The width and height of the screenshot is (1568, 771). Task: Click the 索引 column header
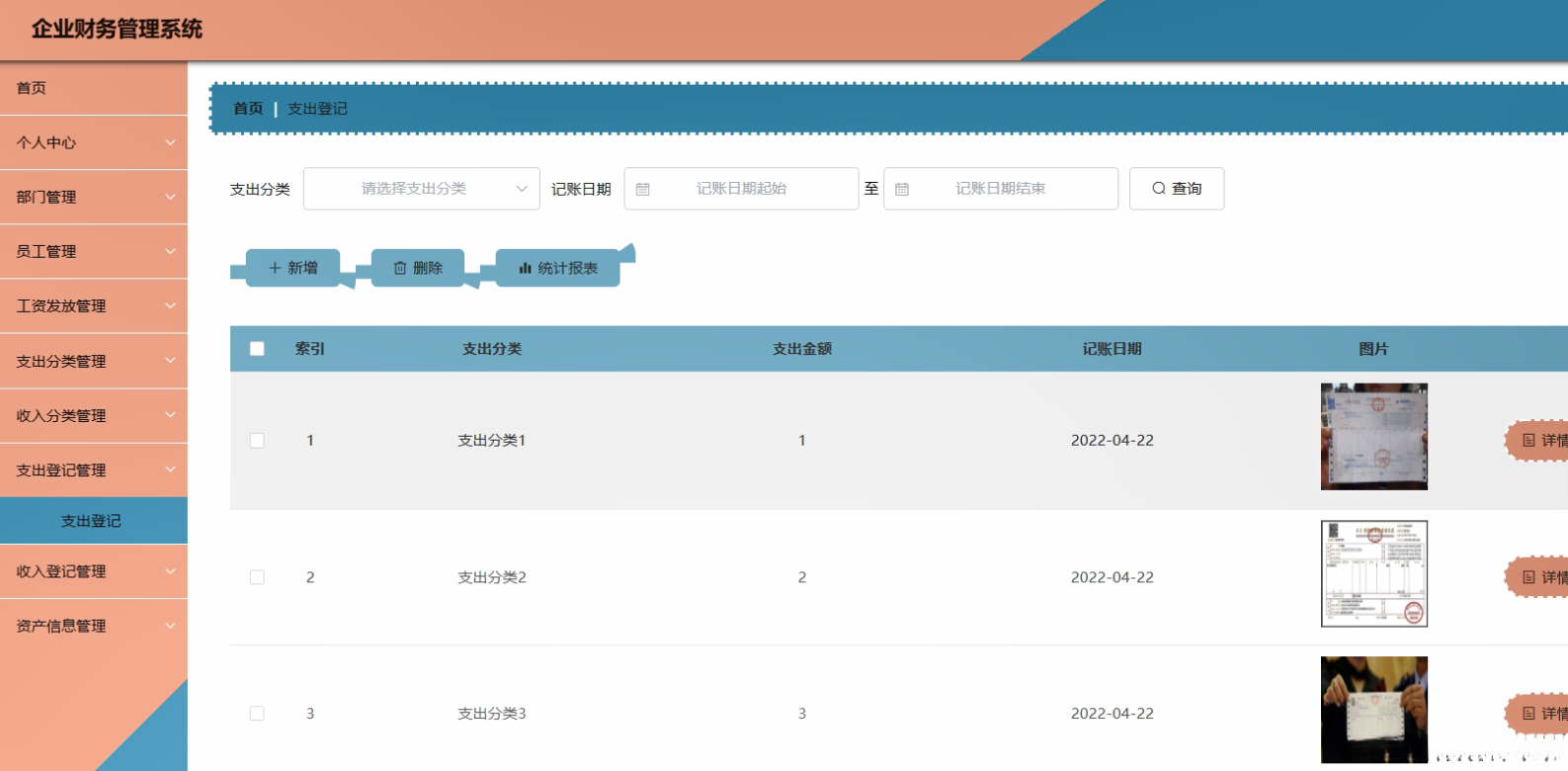(310, 349)
